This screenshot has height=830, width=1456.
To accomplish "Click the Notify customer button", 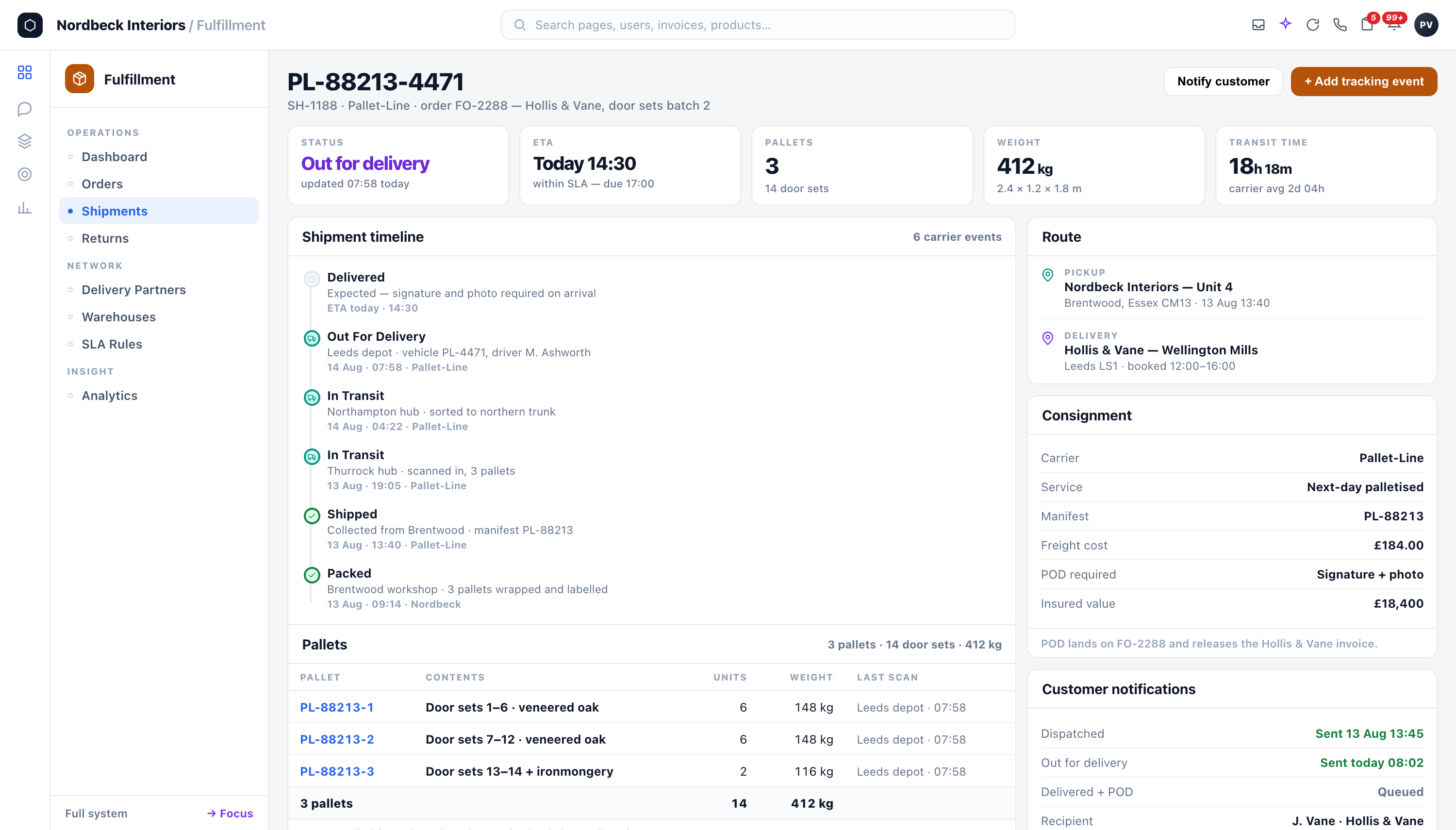I will click(x=1223, y=82).
